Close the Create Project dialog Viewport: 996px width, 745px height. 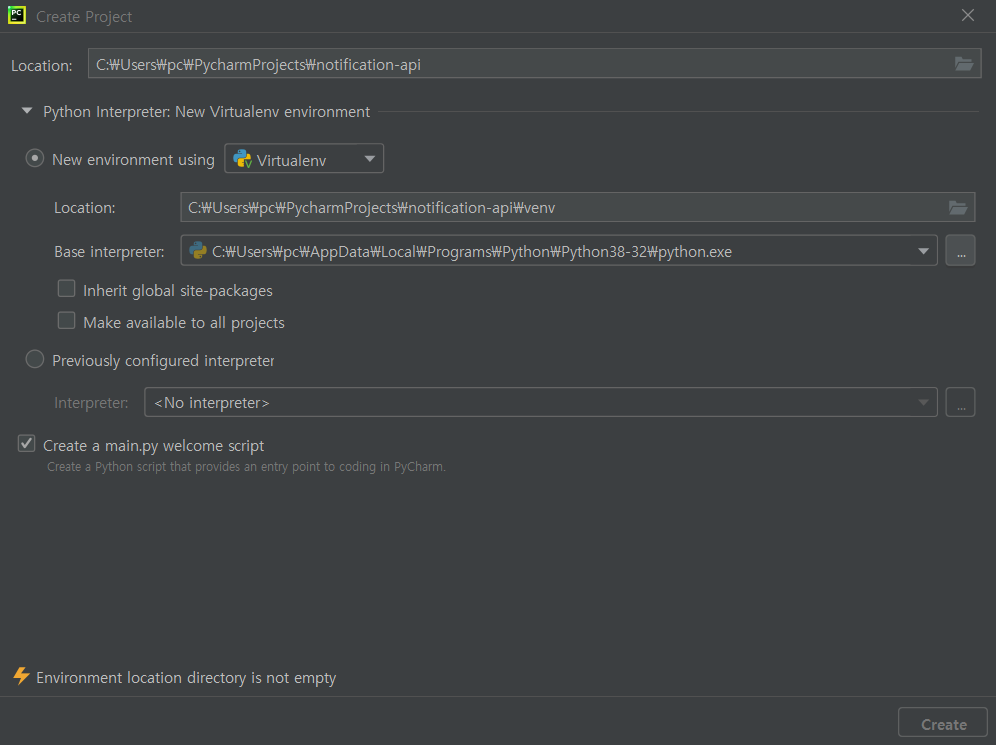coord(967,15)
